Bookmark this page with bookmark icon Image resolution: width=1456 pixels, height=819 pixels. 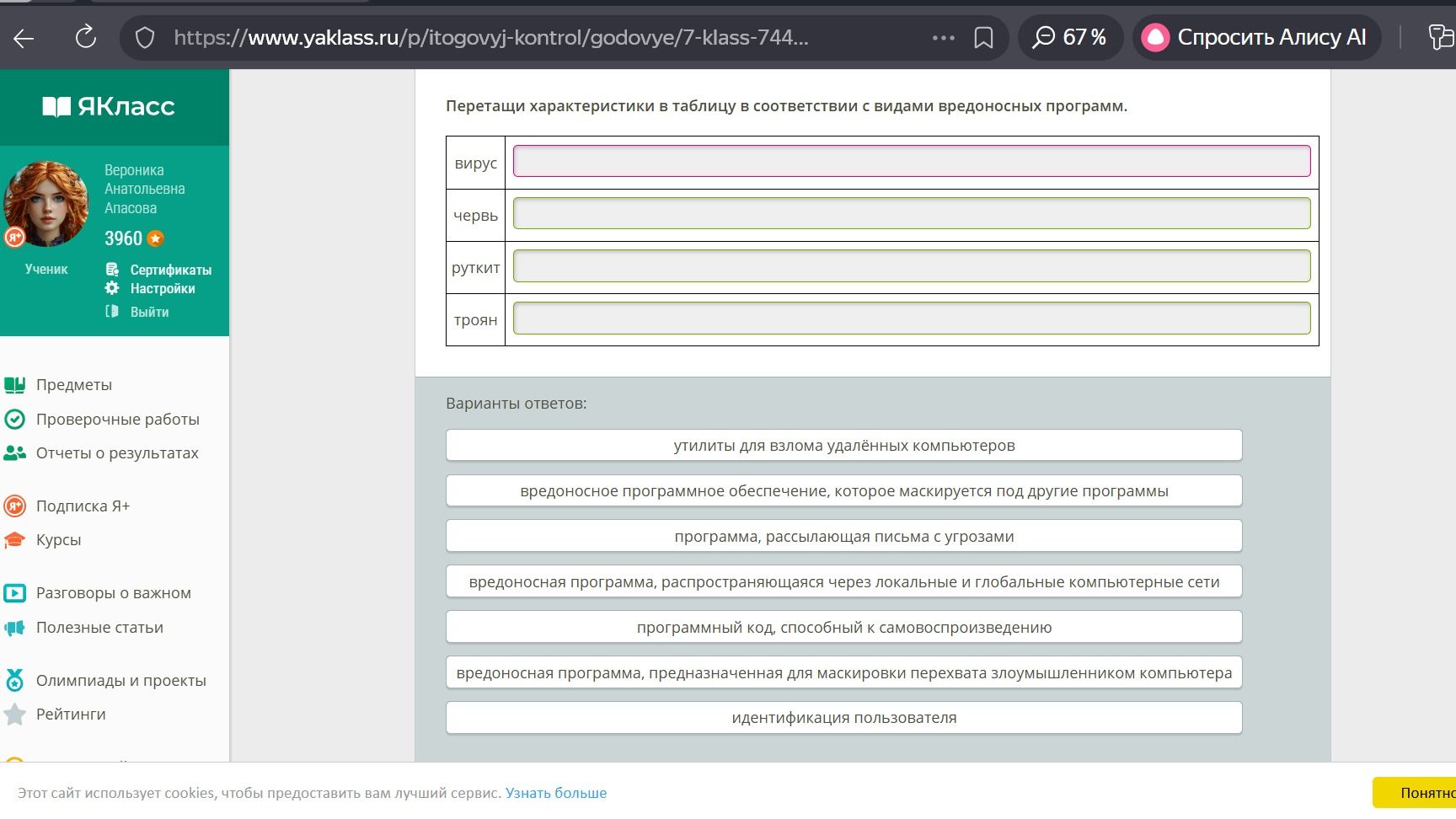click(x=983, y=38)
